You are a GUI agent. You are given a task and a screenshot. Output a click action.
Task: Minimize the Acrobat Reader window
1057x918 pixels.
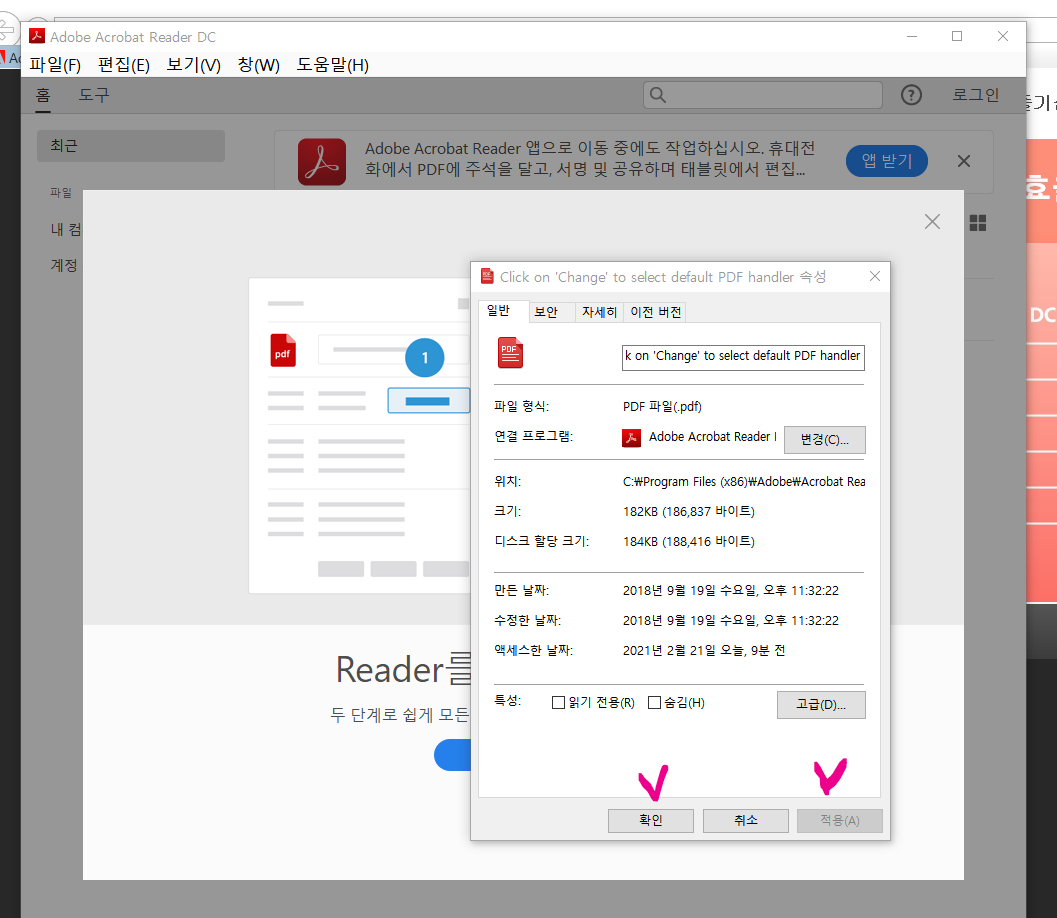coord(912,36)
